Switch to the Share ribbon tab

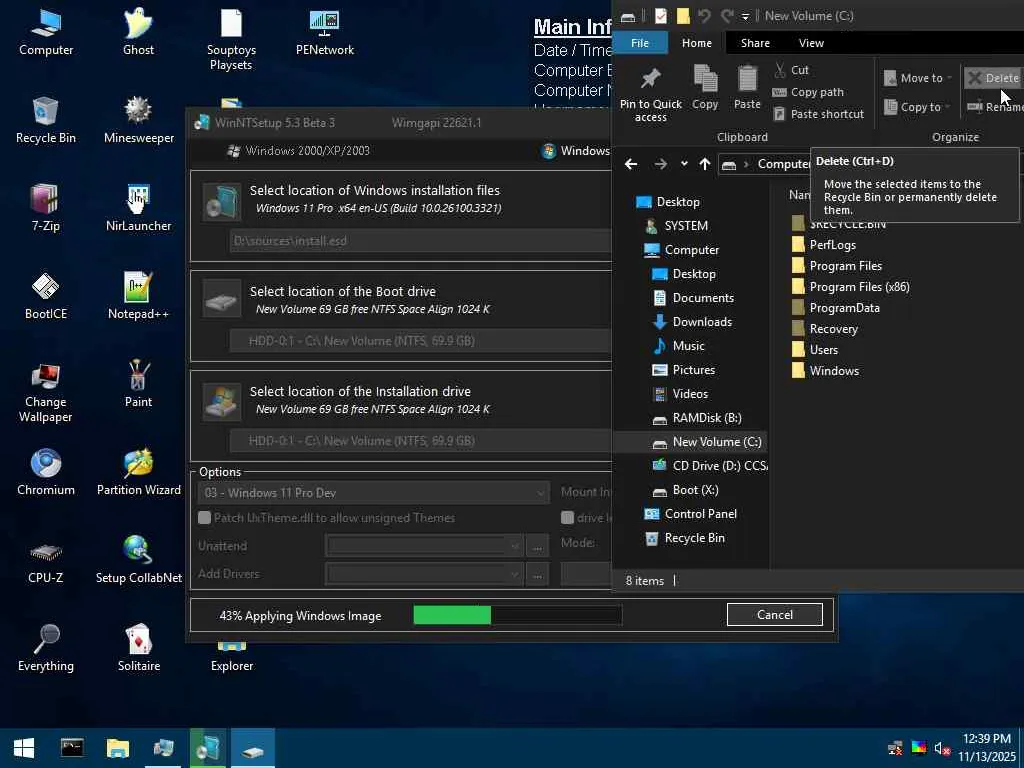pyautogui.click(x=755, y=43)
